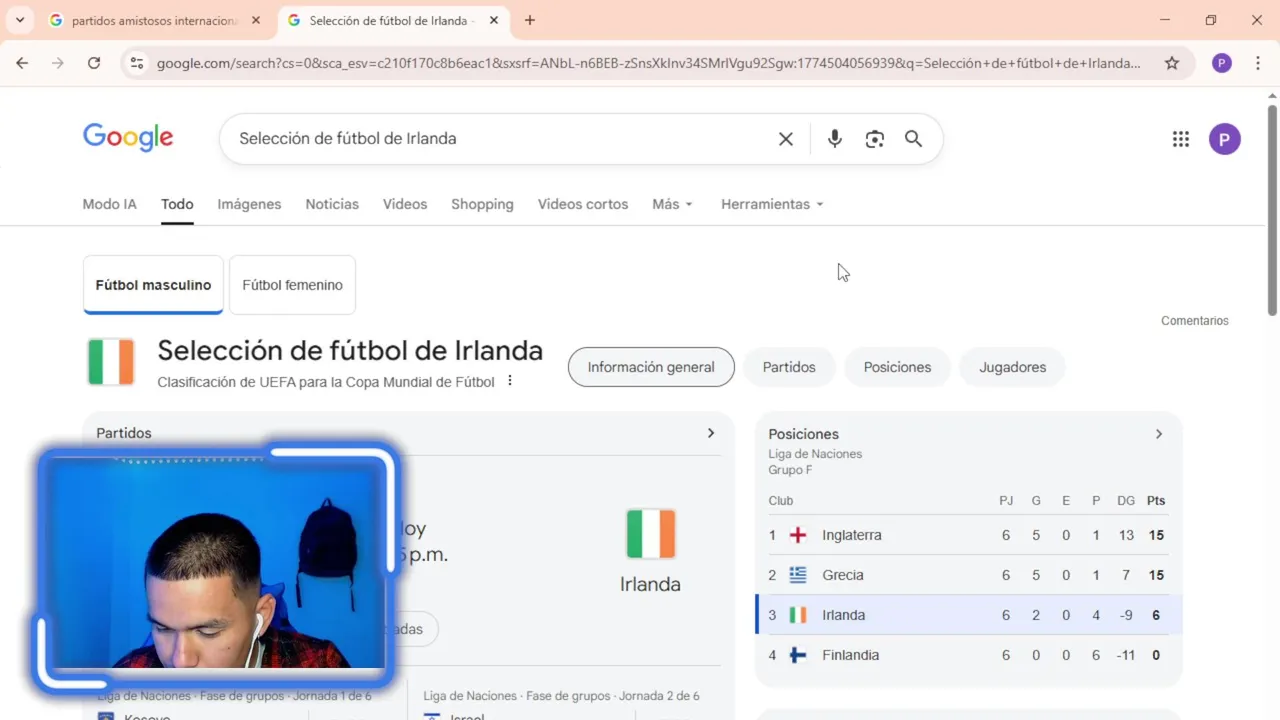Switch to 'partidos amistosos internacionales' tab
Image resolution: width=1280 pixels, height=720 pixels.
coord(155,20)
